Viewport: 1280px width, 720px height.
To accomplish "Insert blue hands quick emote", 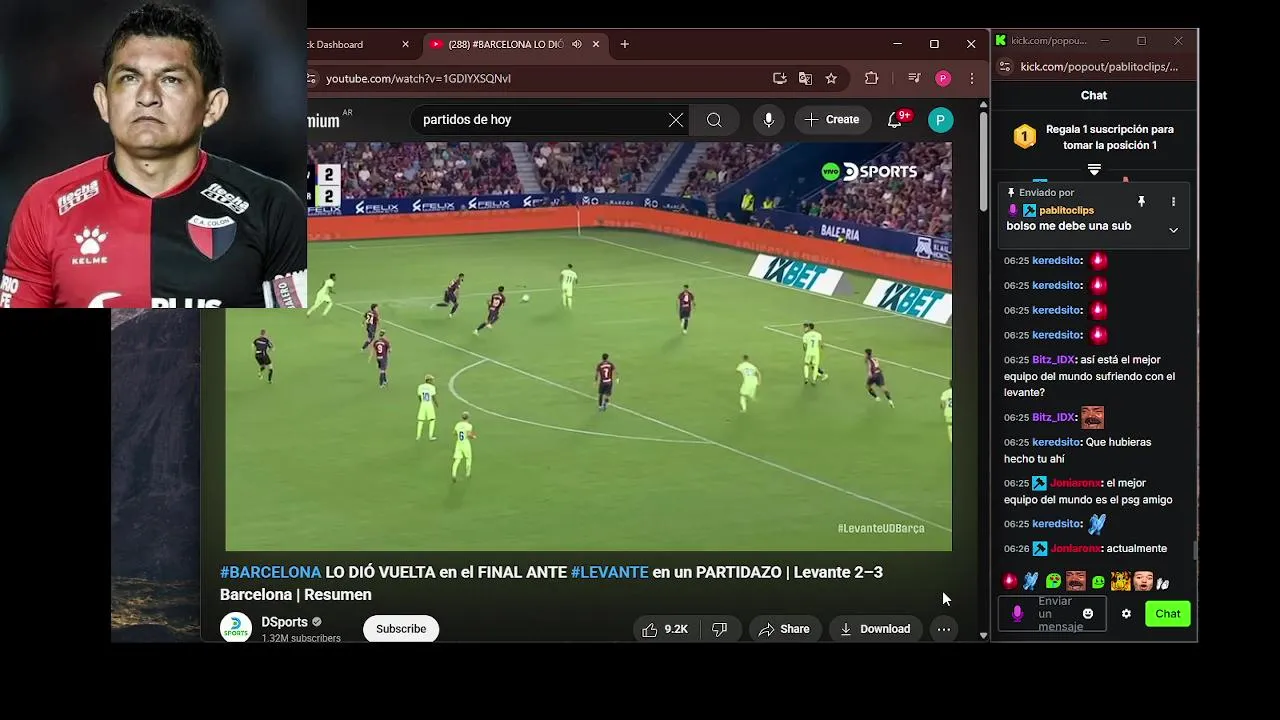I will tap(1031, 581).
